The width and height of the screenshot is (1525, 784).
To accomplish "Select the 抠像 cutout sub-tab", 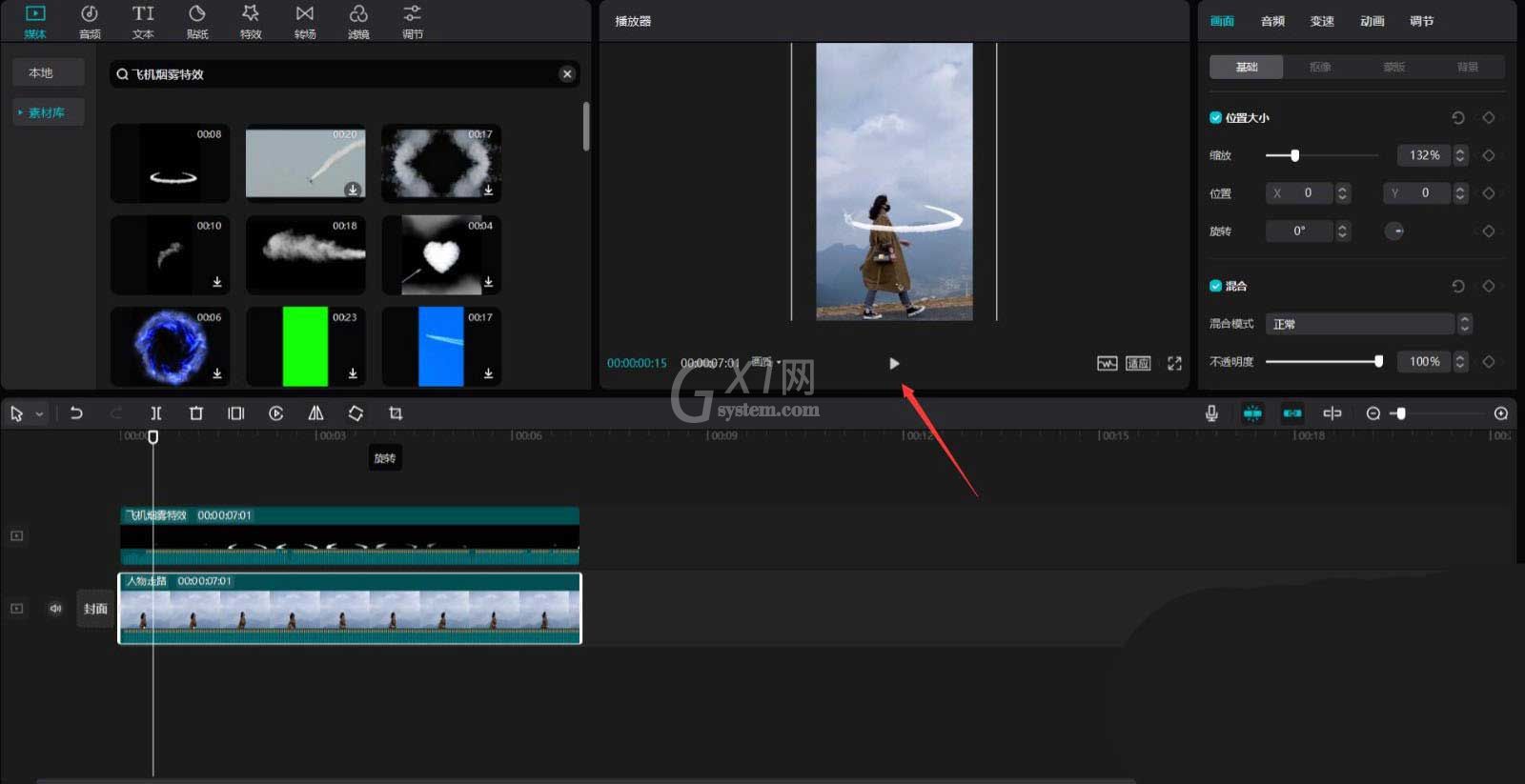I will [x=1320, y=67].
